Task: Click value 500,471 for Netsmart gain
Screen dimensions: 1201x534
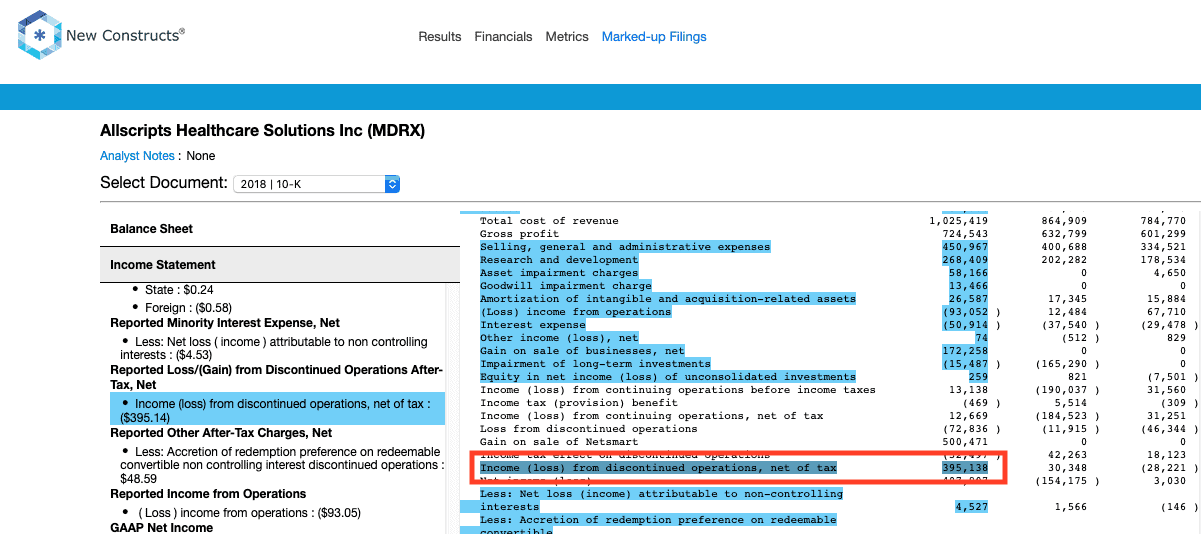Action: (x=965, y=442)
